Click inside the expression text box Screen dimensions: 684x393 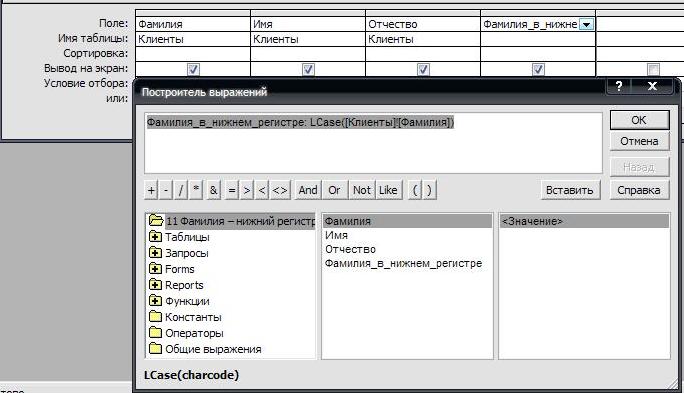373,143
